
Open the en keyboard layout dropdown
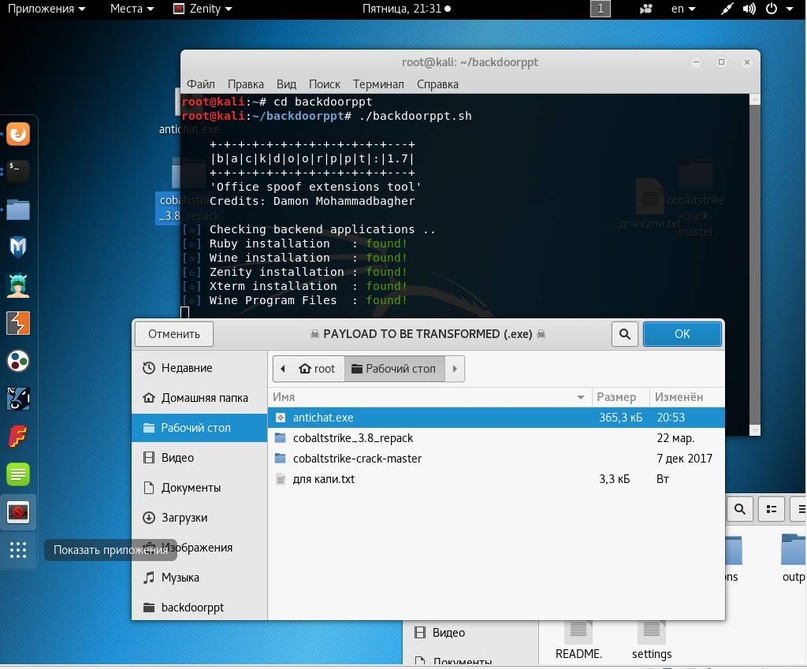tap(685, 9)
